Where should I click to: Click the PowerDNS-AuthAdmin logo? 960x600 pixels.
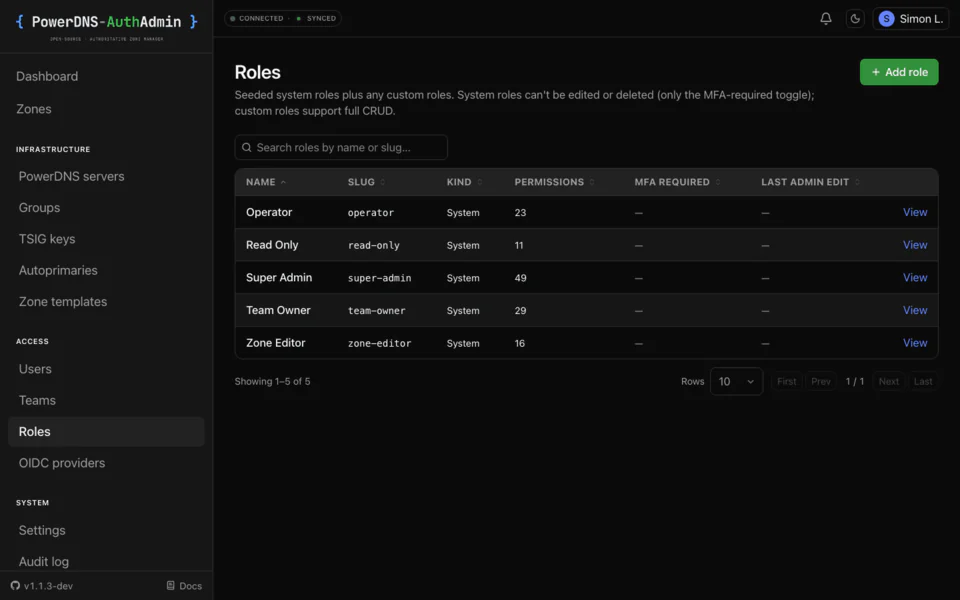point(107,26)
